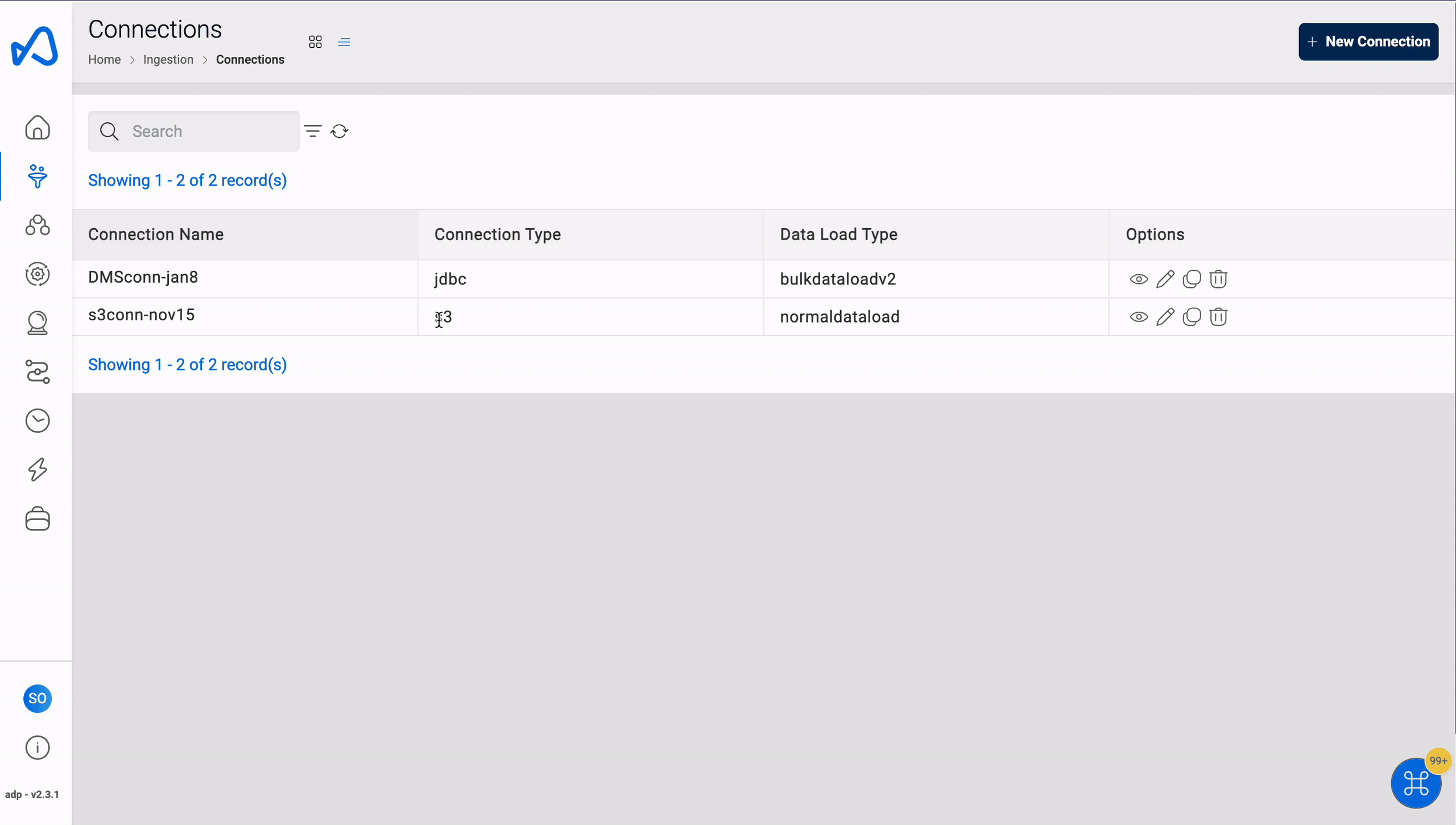Open the Home icon in the sidebar

tap(36, 127)
